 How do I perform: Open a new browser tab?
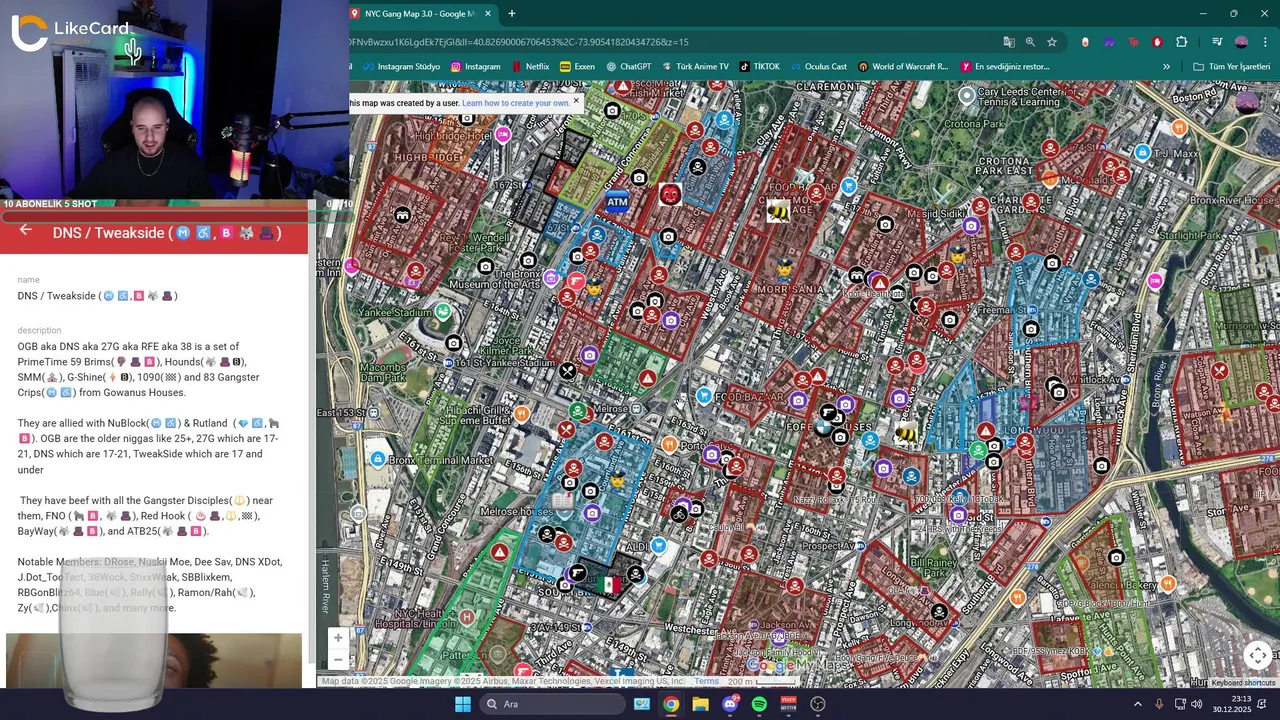512,14
